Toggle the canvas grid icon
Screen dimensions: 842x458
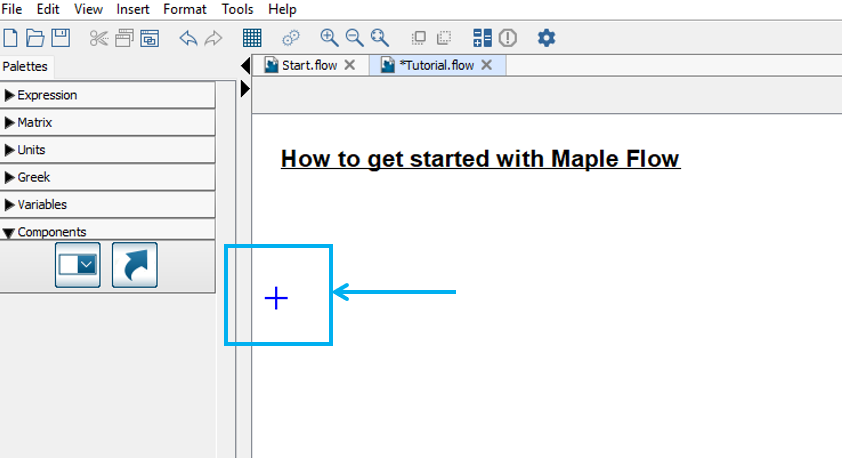(x=252, y=38)
